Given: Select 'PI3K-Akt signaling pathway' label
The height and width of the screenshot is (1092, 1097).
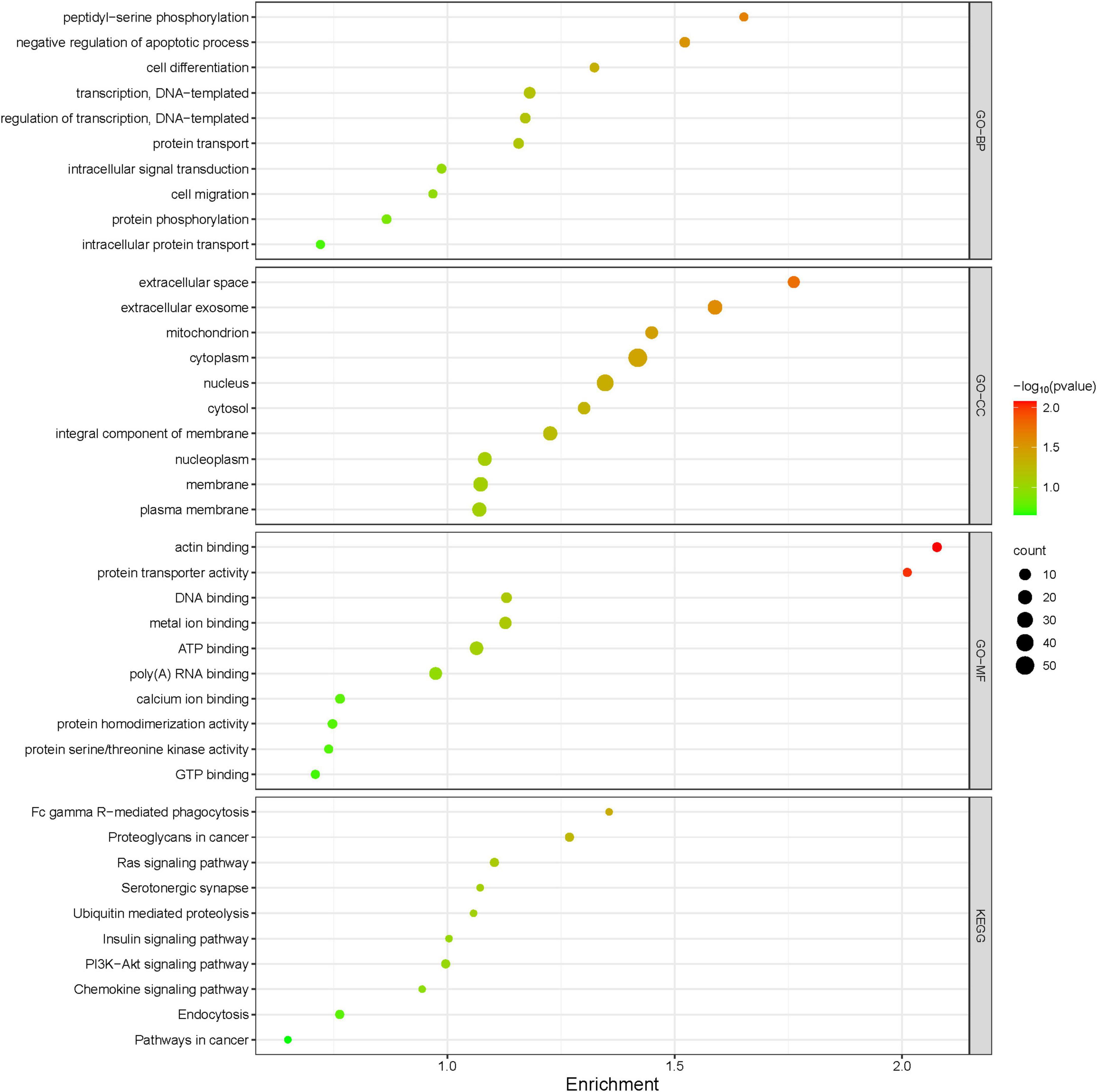Looking at the screenshot, I should tap(167, 964).
